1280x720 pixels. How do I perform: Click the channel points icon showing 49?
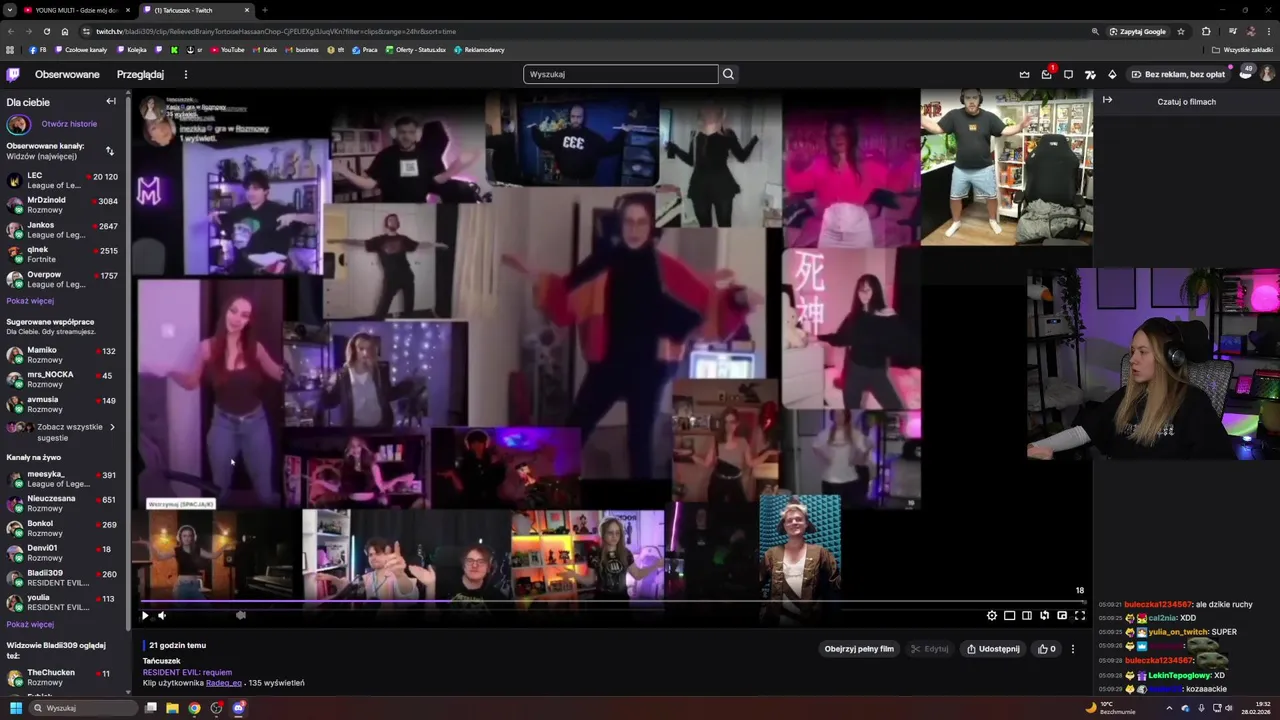click(x=1245, y=73)
